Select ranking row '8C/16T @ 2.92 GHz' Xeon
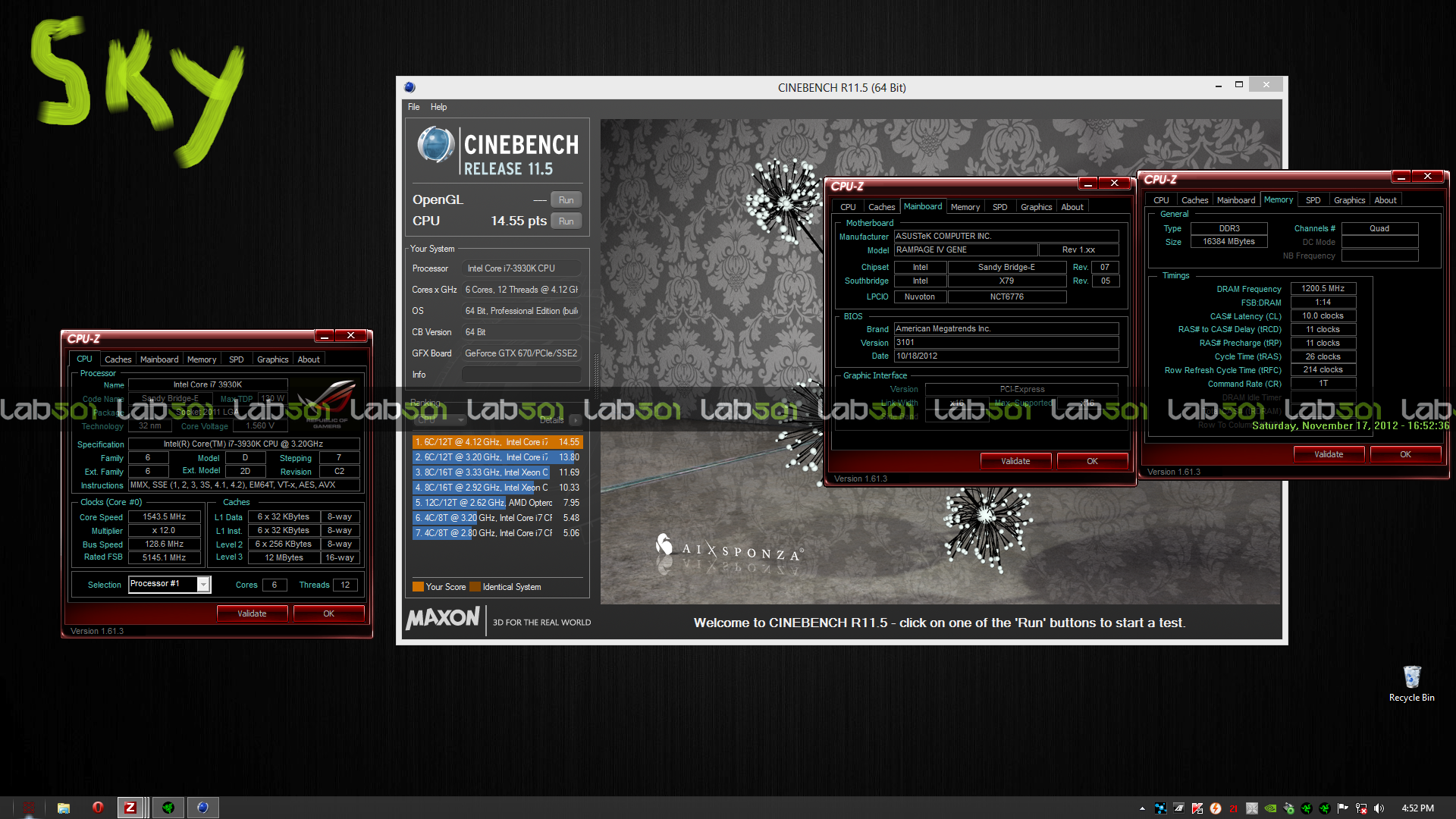Image resolution: width=1456 pixels, height=819 pixels. tap(497, 488)
